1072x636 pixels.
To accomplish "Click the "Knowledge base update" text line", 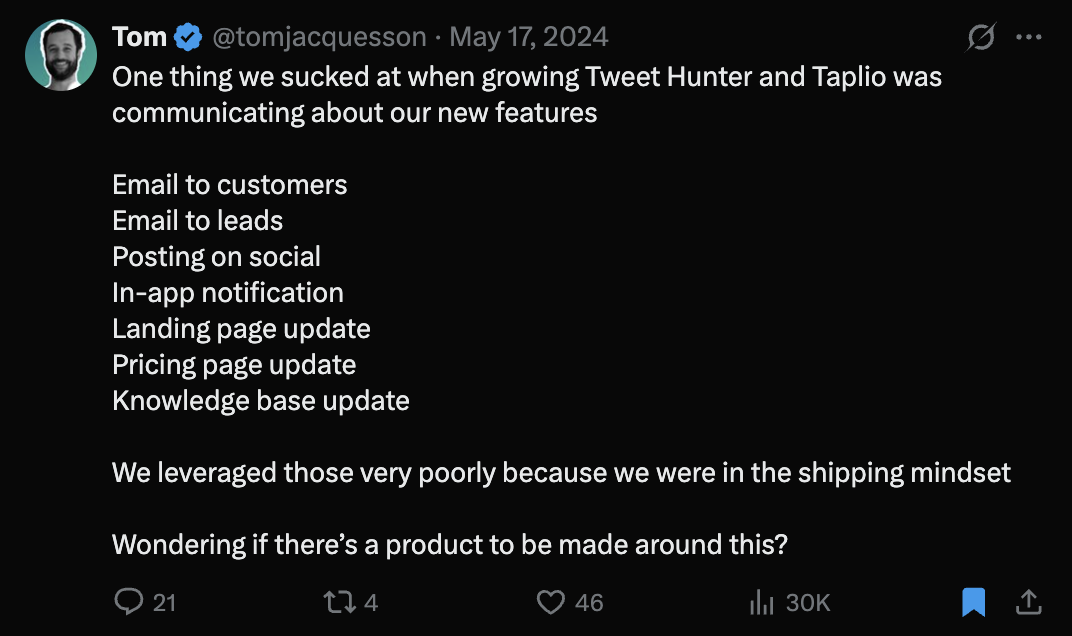I will [x=261, y=401].
